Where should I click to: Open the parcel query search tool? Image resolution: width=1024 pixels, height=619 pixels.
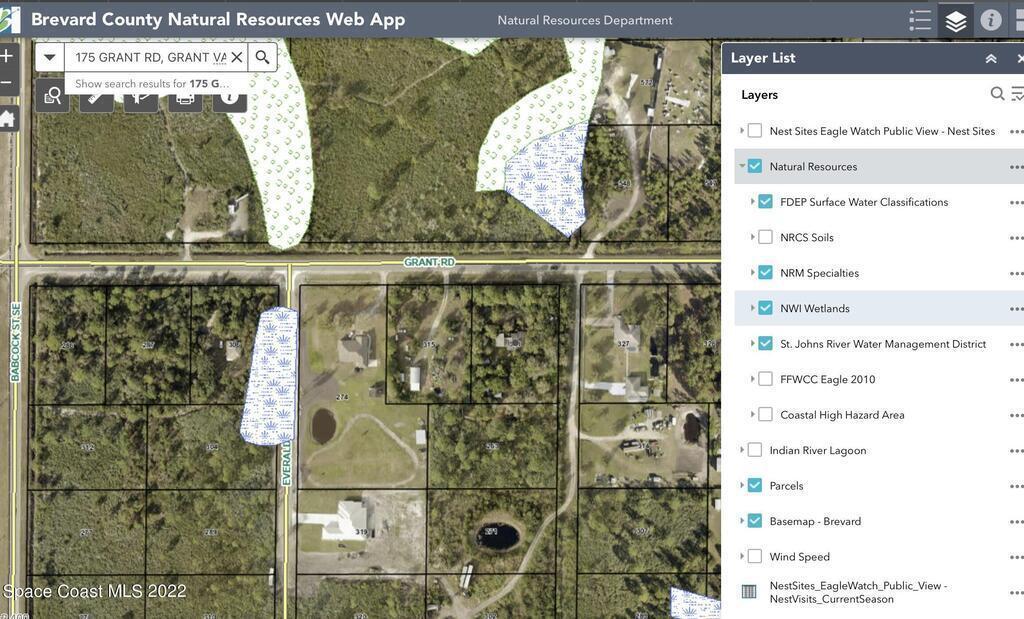tap(53, 97)
